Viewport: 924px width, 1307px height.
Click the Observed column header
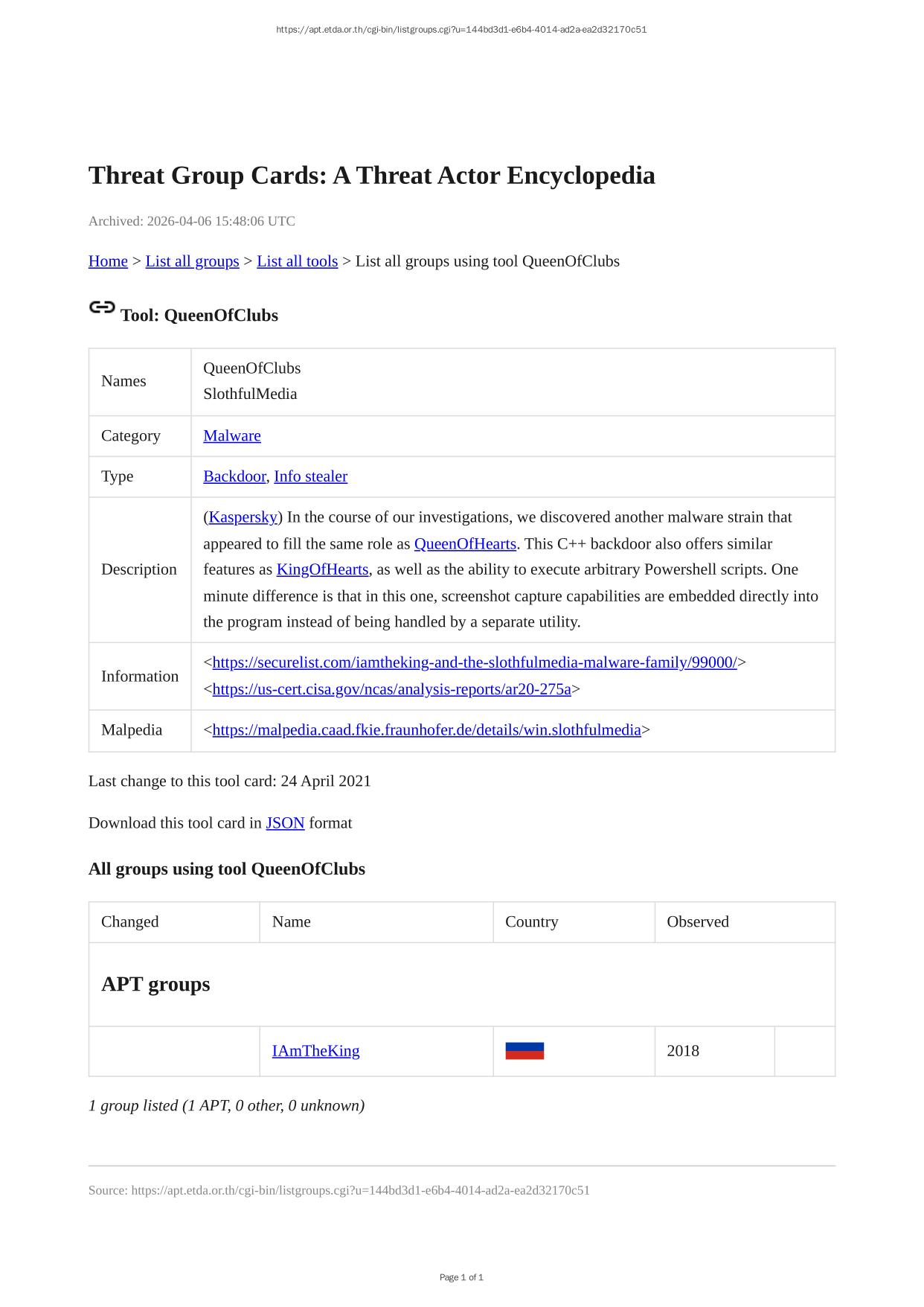[x=698, y=921]
